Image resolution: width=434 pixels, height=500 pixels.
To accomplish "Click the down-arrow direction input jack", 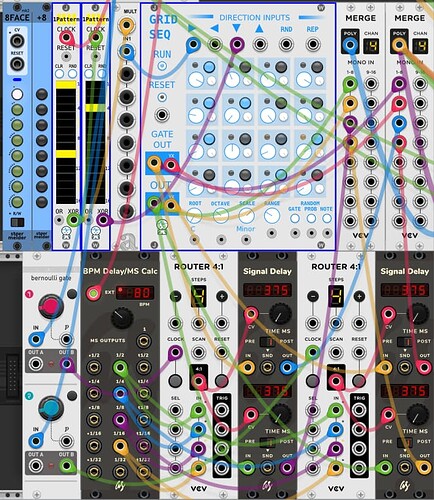I will pos(237,44).
